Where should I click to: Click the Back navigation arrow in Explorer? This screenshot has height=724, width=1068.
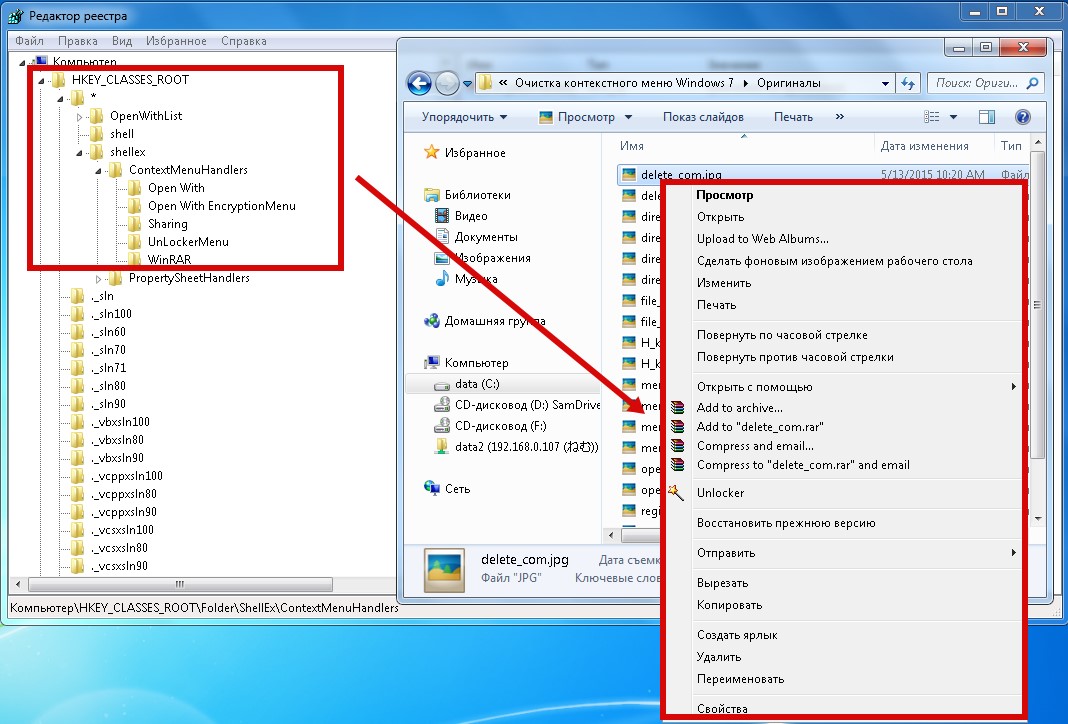pos(419,84)
